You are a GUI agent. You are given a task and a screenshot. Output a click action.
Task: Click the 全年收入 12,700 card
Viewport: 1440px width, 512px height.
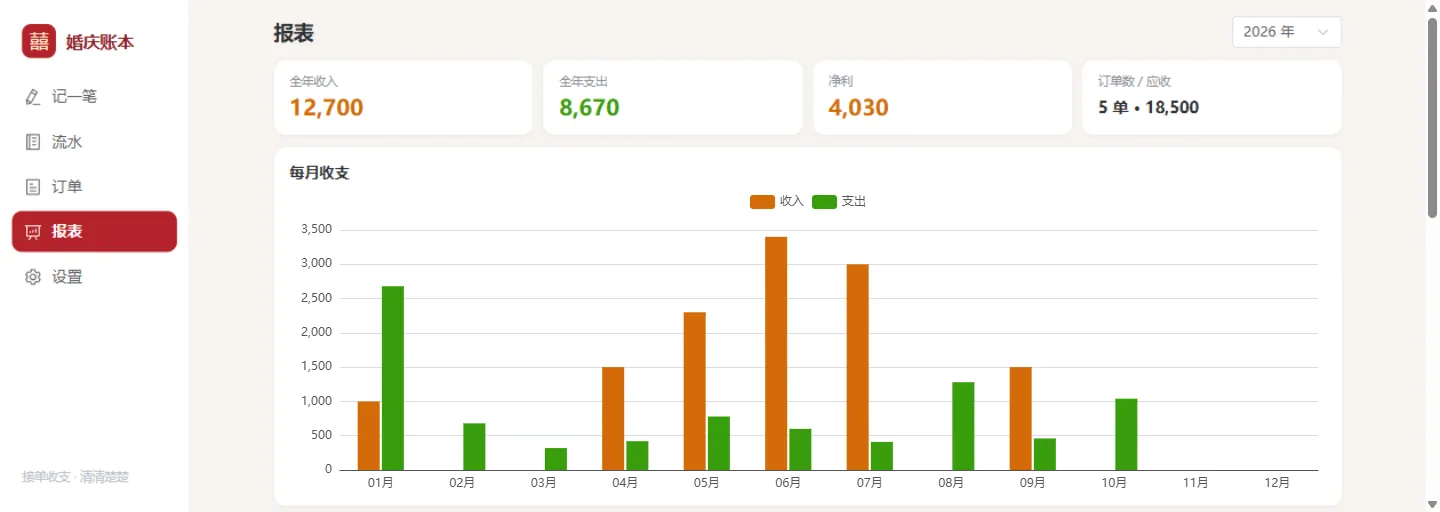[x=403, y=97]
